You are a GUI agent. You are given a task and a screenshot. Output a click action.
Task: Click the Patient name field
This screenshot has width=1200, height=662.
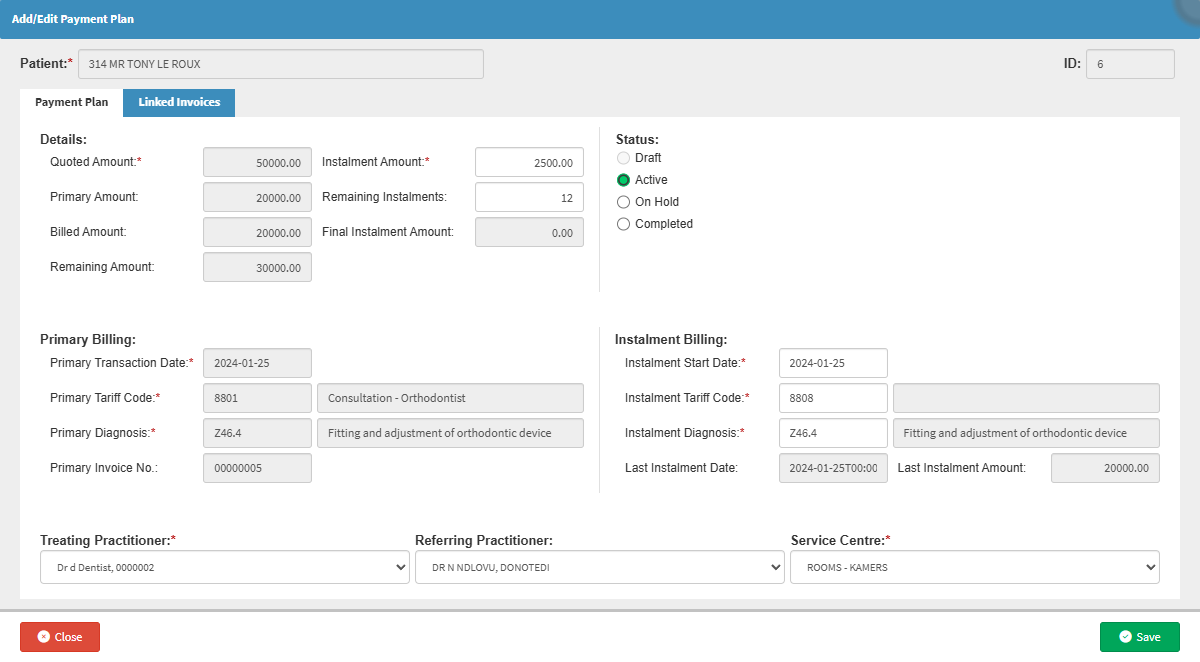pyautogui.click(x=281, y=64)
